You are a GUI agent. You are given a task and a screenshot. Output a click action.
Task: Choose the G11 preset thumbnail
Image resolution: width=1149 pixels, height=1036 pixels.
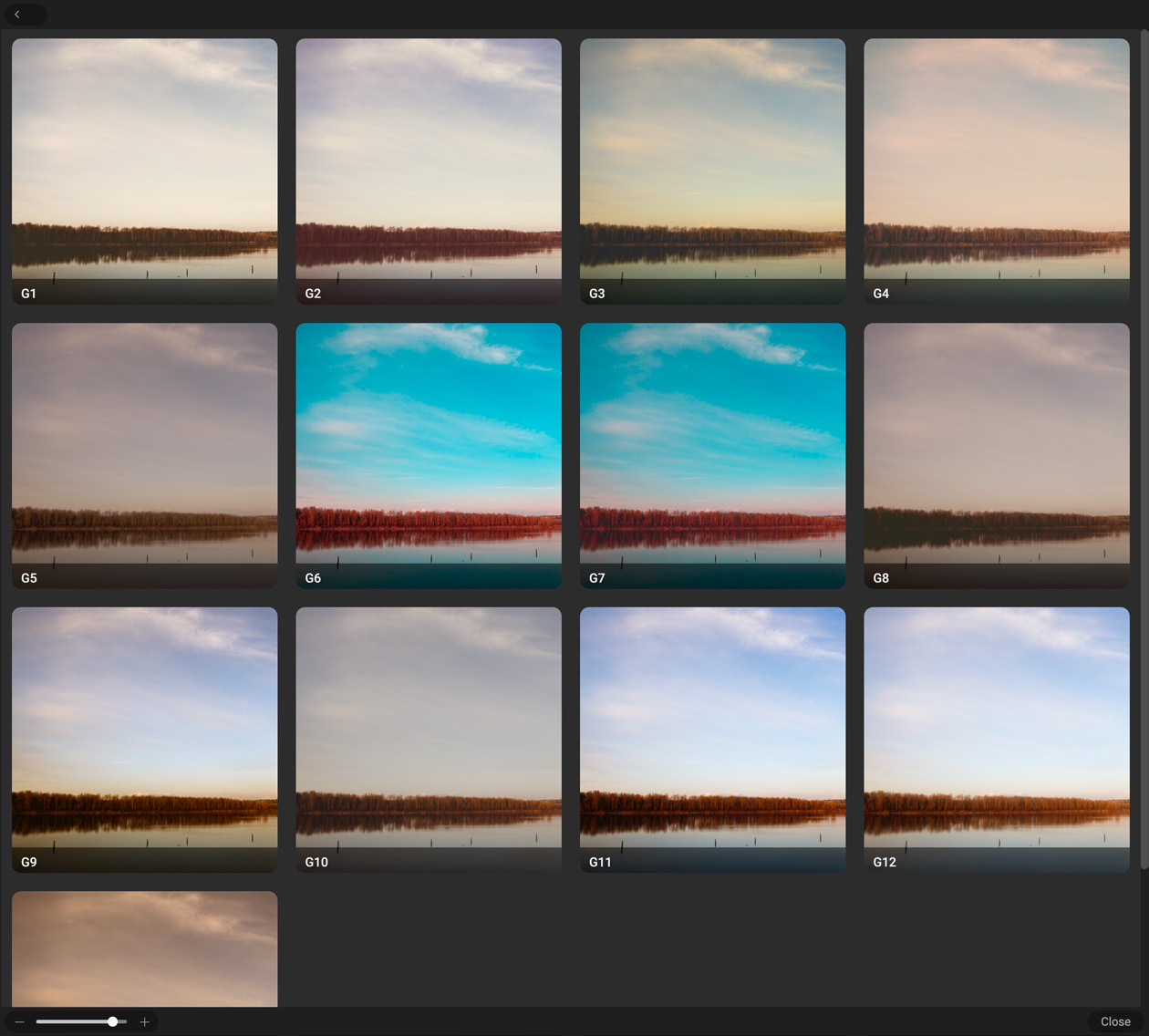[x=713, y=741]
